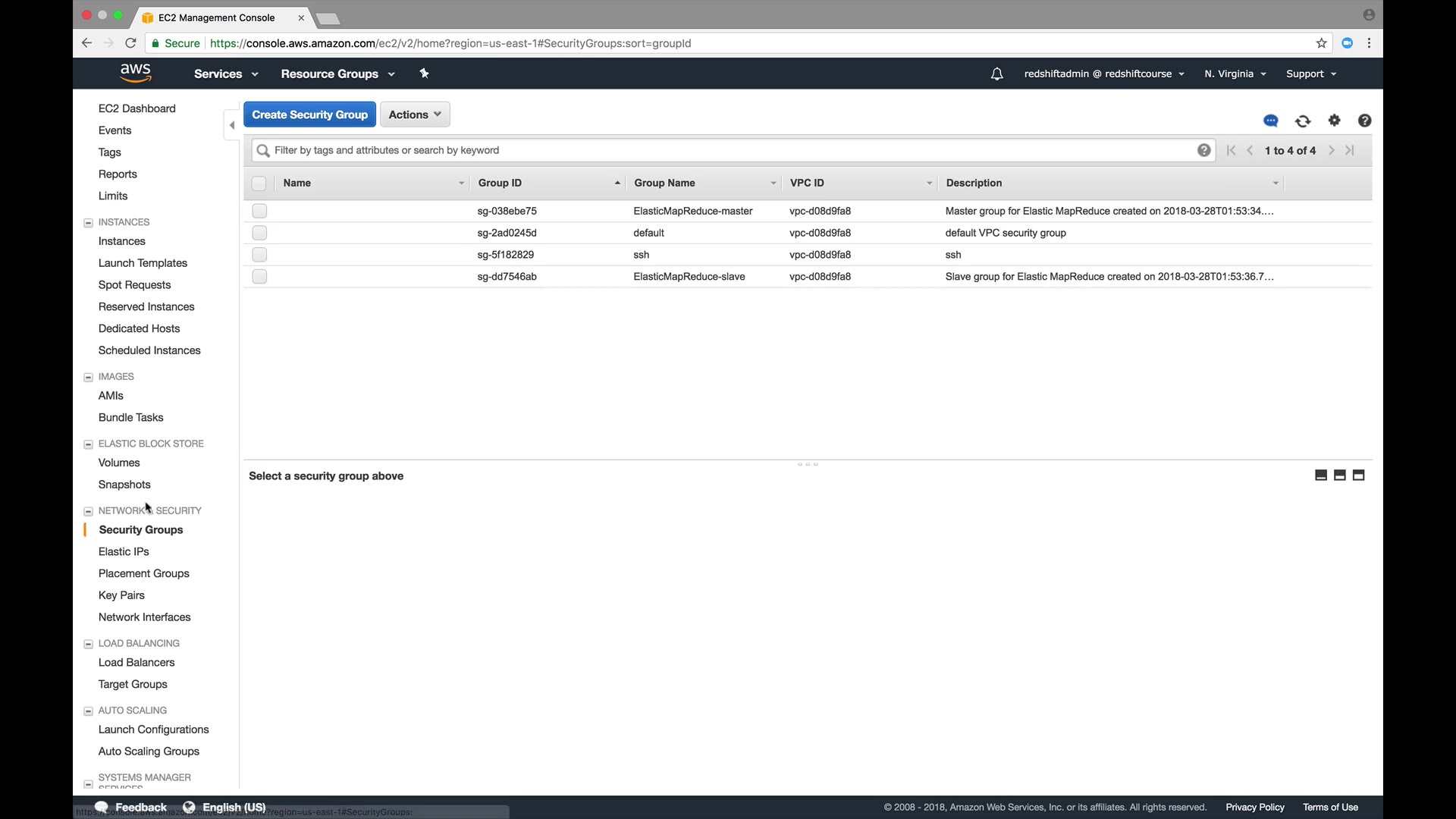
Task: Collapse the left navigation sidebar arrow
Action: pyautogui.click(x=232, y=125)
